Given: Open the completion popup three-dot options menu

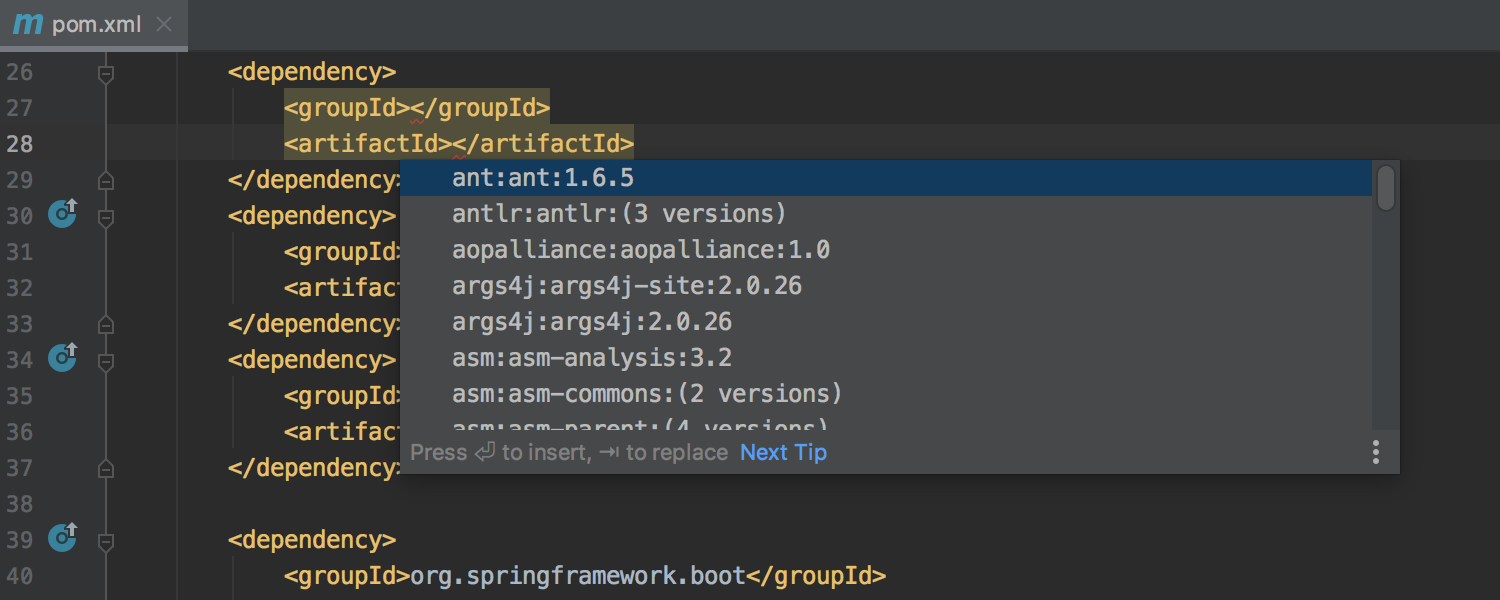Looking at the screenshot, I should (1376, 452).
